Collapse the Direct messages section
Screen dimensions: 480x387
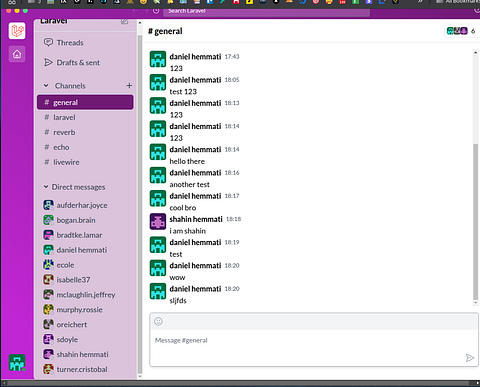(46, 187)
